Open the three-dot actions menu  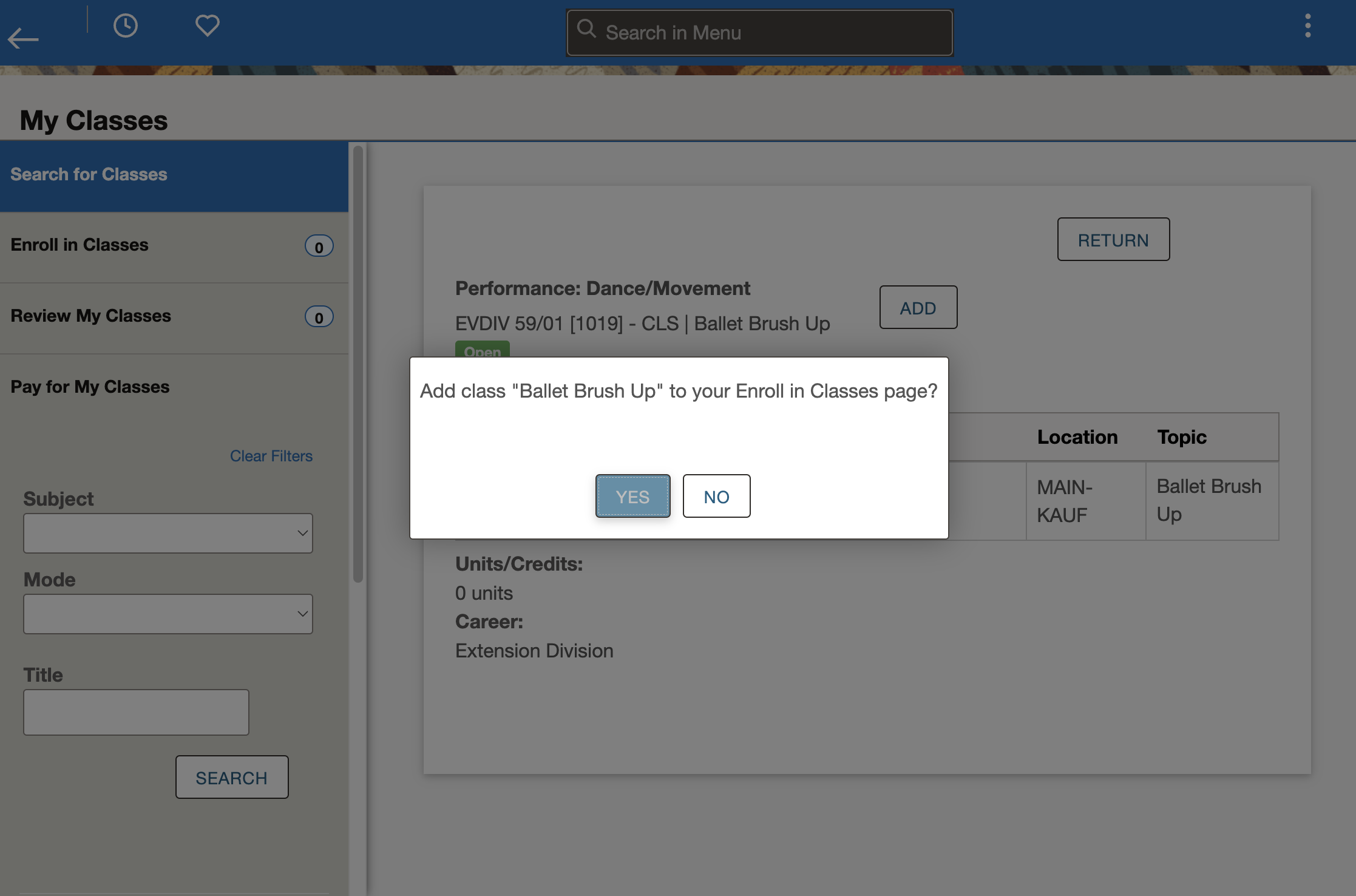pos(1307,25)
